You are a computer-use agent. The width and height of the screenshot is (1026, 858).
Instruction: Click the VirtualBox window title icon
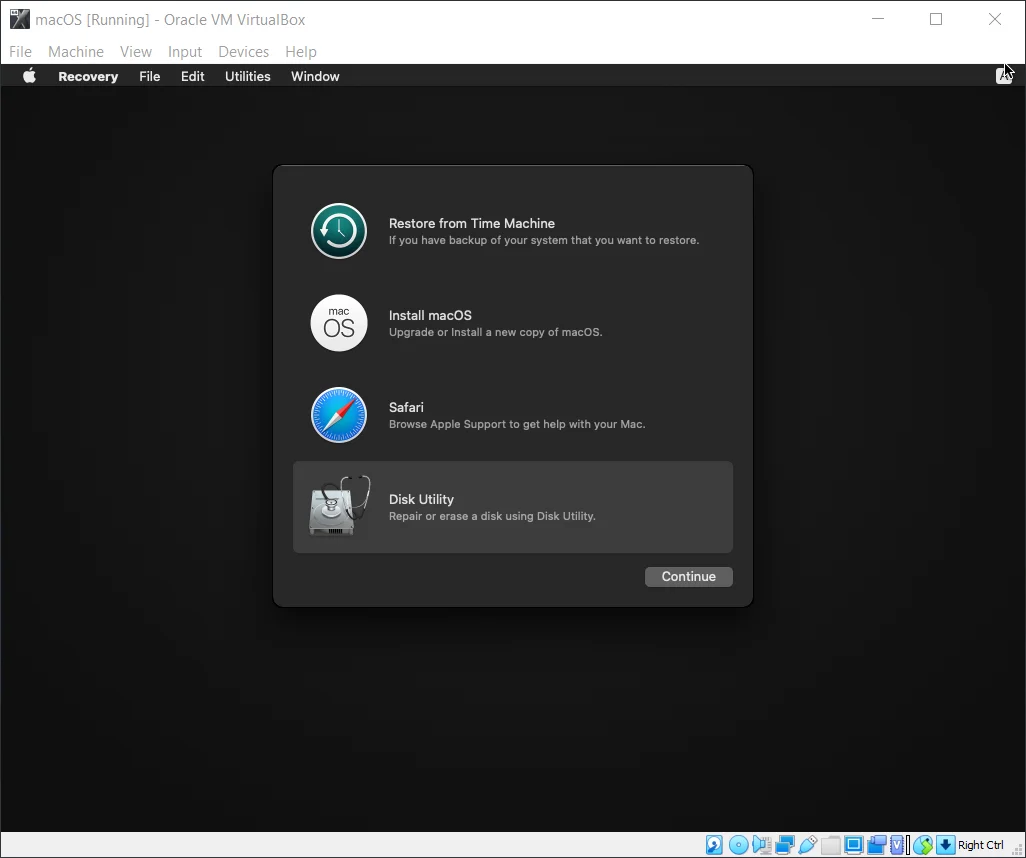coord(20,20)
